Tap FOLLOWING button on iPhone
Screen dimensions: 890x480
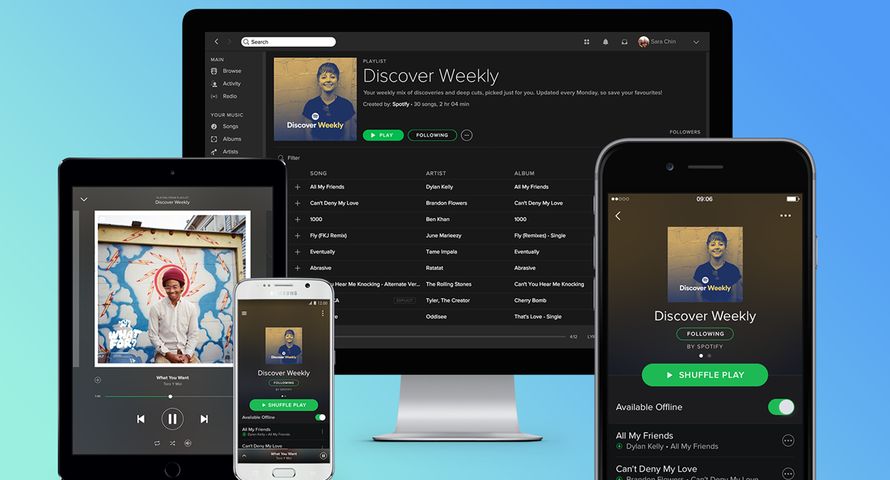(705, 334)
